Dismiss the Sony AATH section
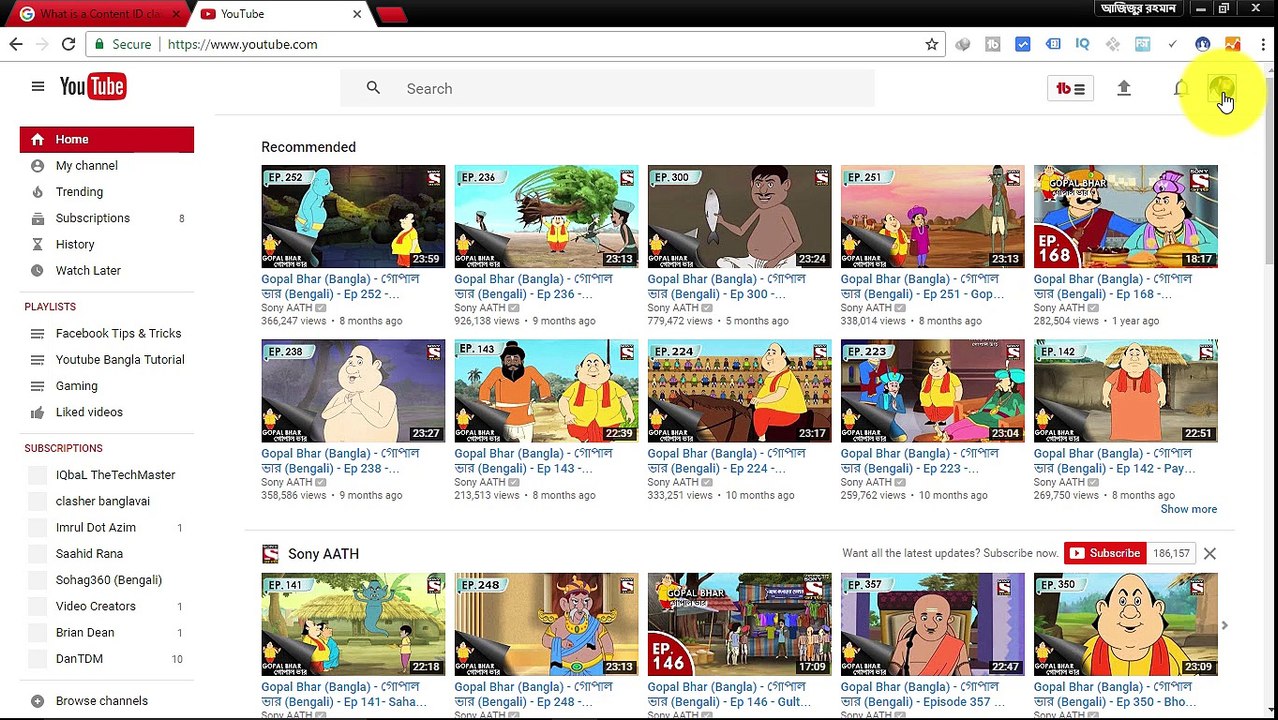Viewport: 1278px width, 720px height. 1209,553
